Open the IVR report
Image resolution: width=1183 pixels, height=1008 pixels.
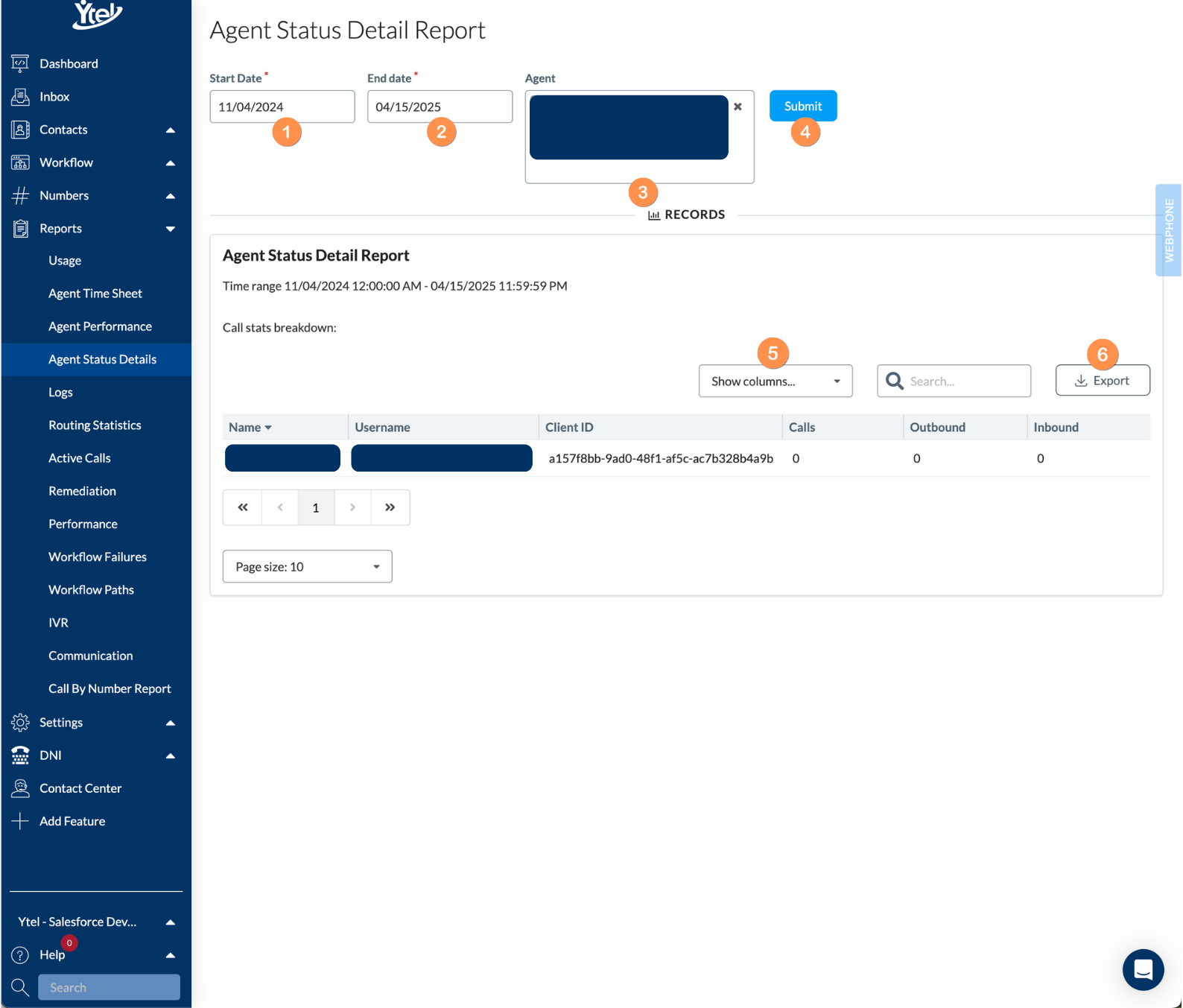(x=58, y=623)
